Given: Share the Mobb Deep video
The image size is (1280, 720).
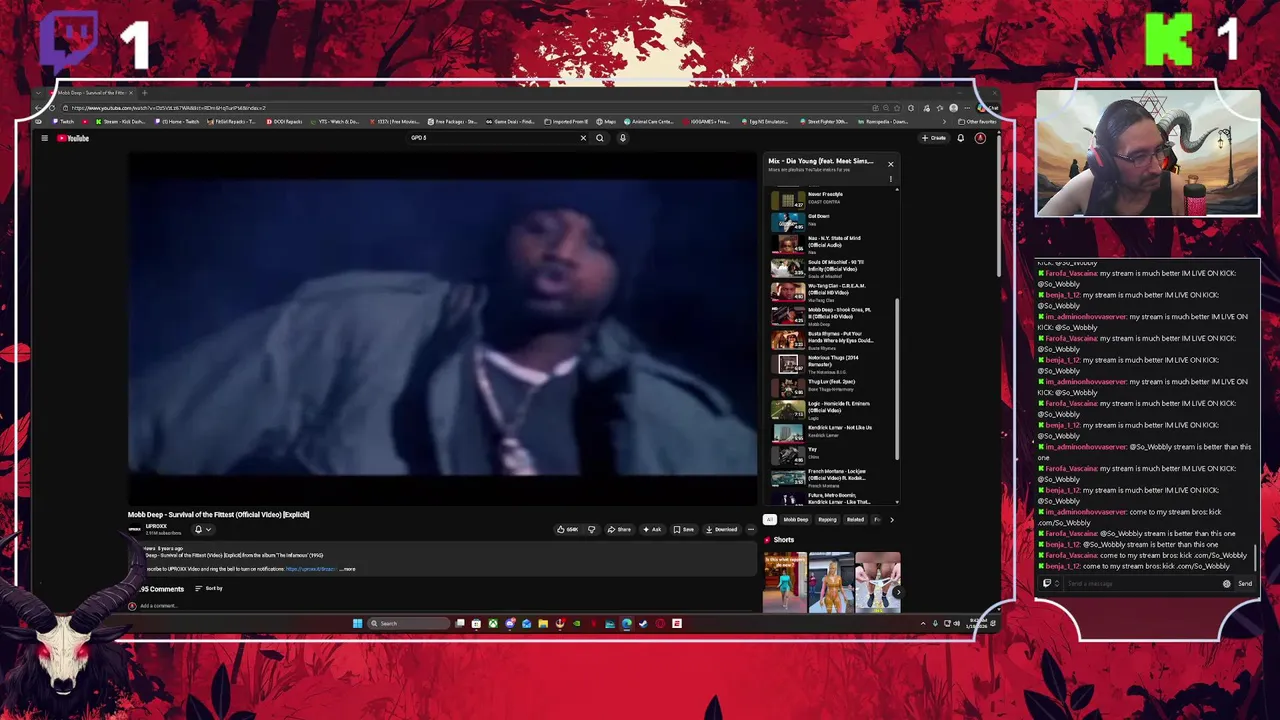Looking at the screenshot, I should 619,529.
